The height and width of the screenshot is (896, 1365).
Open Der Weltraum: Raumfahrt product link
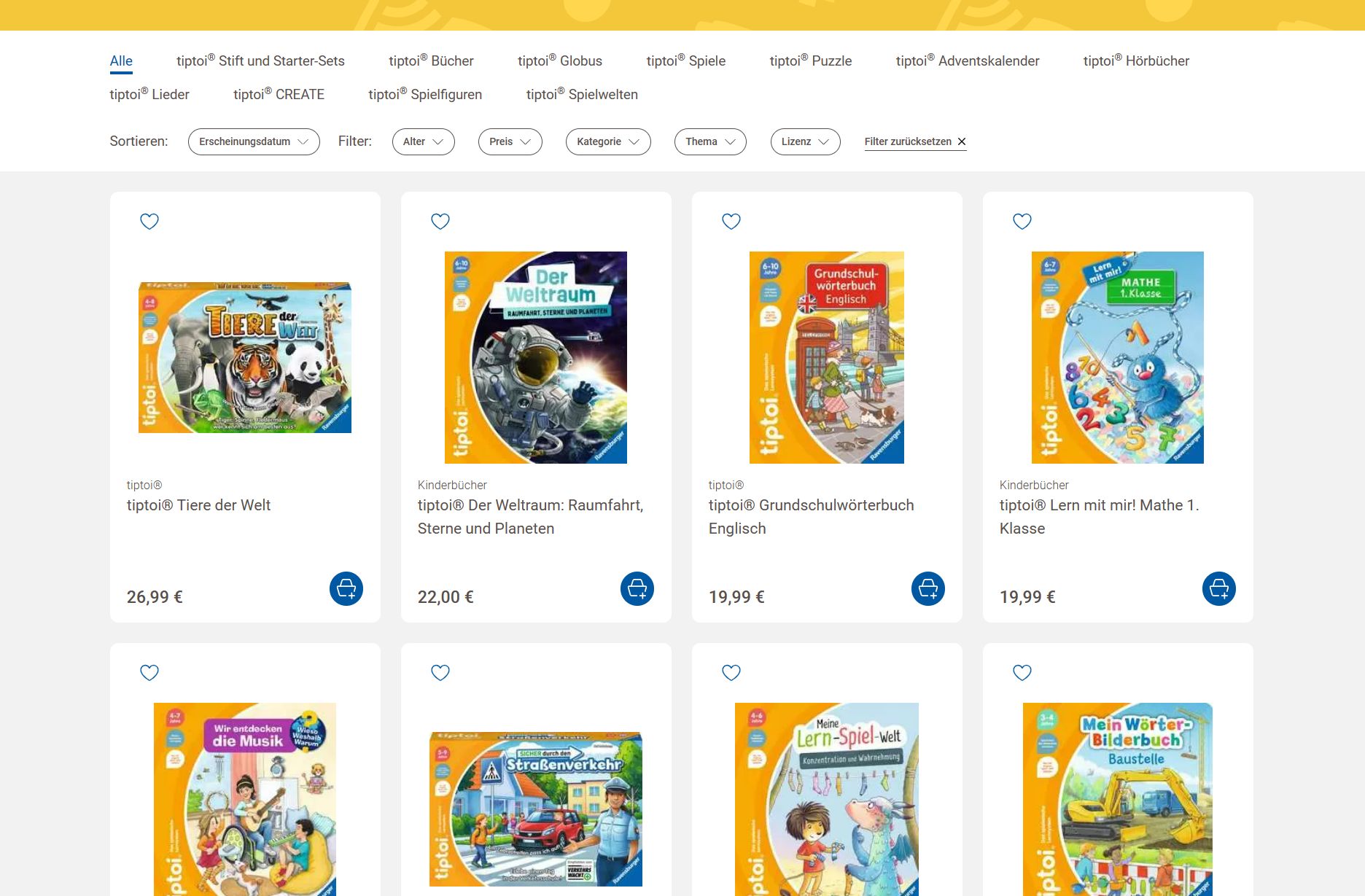pos(530,517)
